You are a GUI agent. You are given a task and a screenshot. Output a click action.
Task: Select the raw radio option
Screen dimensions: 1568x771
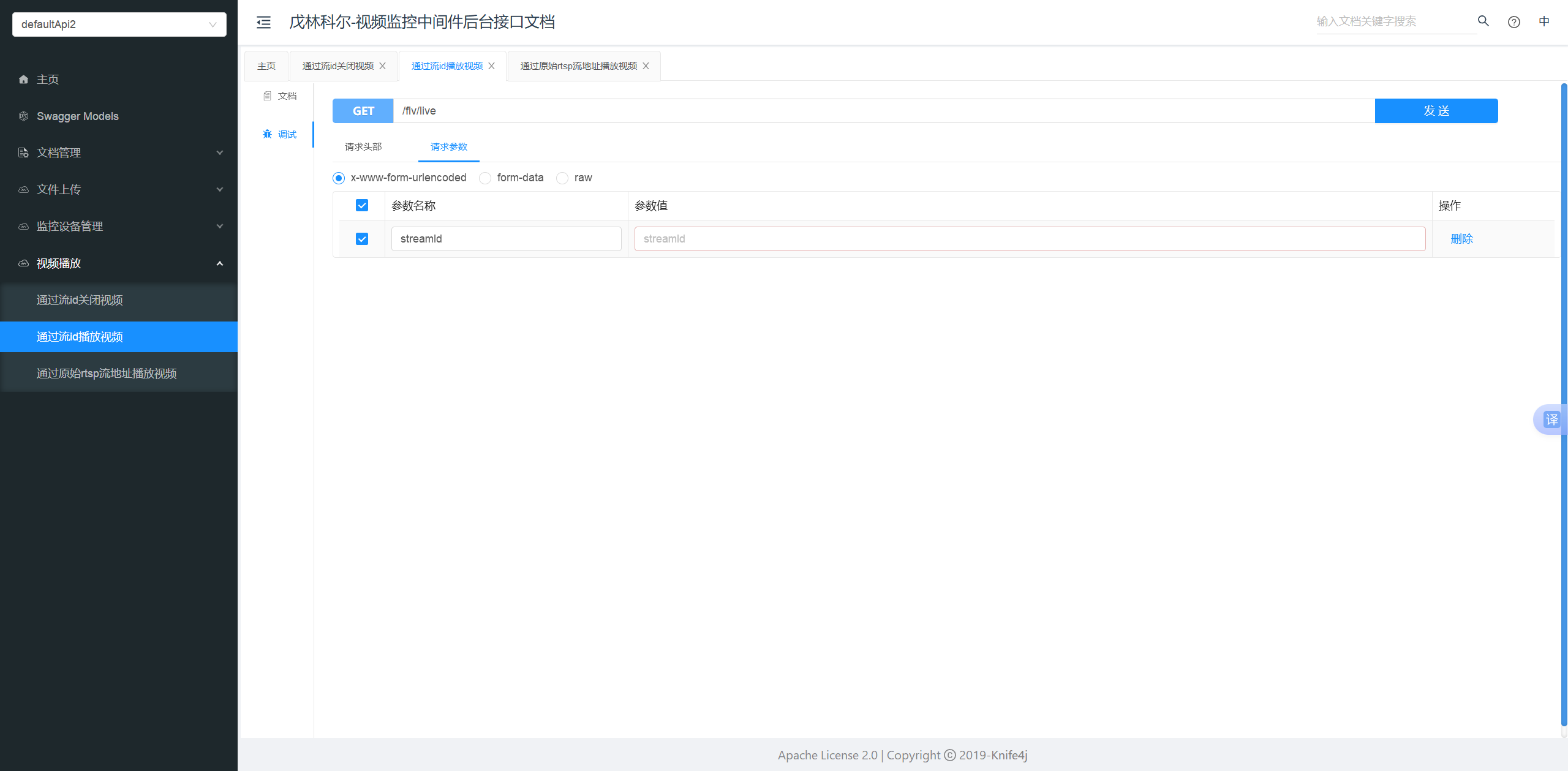tap(562, 178)
